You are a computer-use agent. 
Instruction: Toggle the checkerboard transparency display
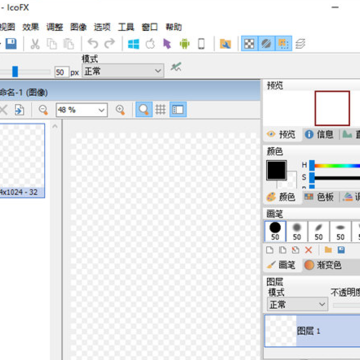pyautogui.click(x=250, y=44)
